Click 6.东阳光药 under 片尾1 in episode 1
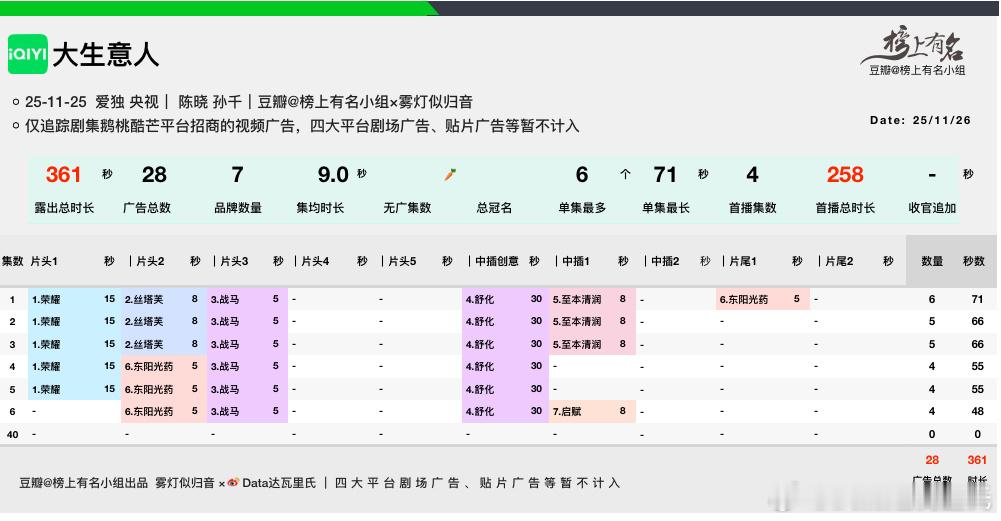Image resolution: width=1001 pixels, height=521 pixels. (x=744, y=299)
